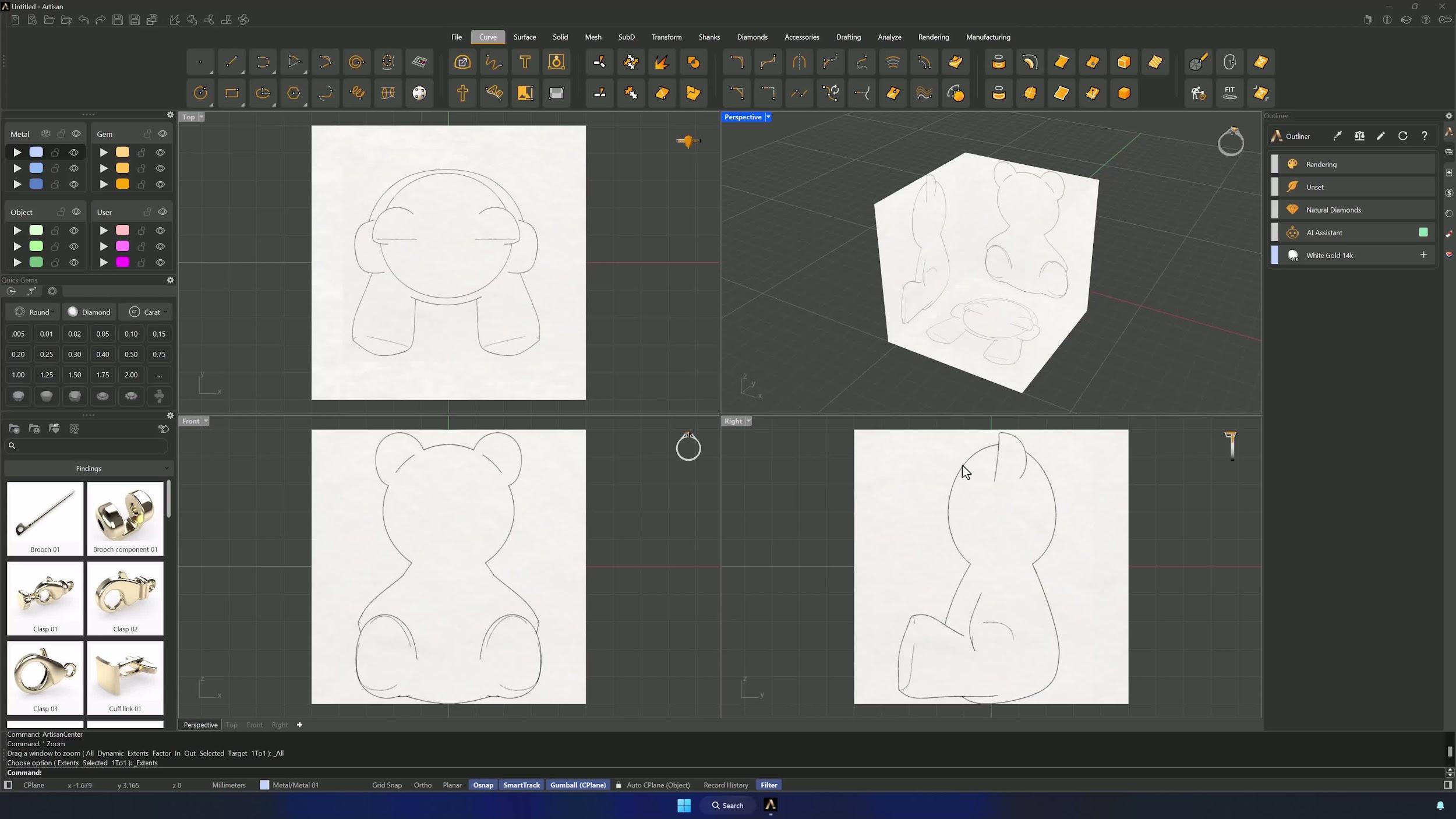Expand the first Gem layer row

coord(104,153)
